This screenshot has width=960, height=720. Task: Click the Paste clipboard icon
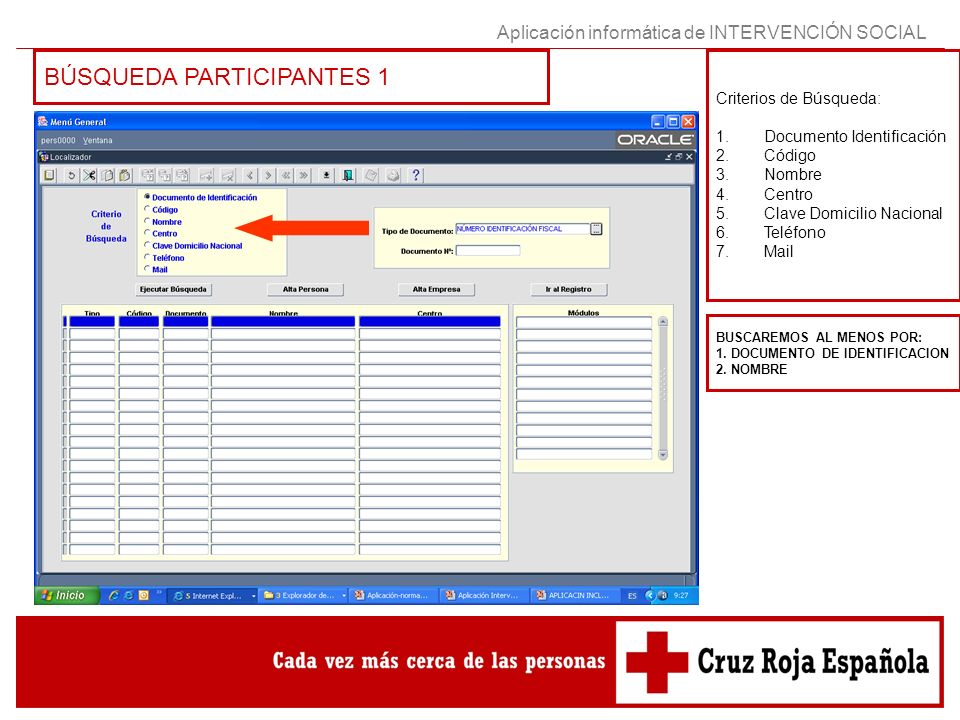pos(125,176)
